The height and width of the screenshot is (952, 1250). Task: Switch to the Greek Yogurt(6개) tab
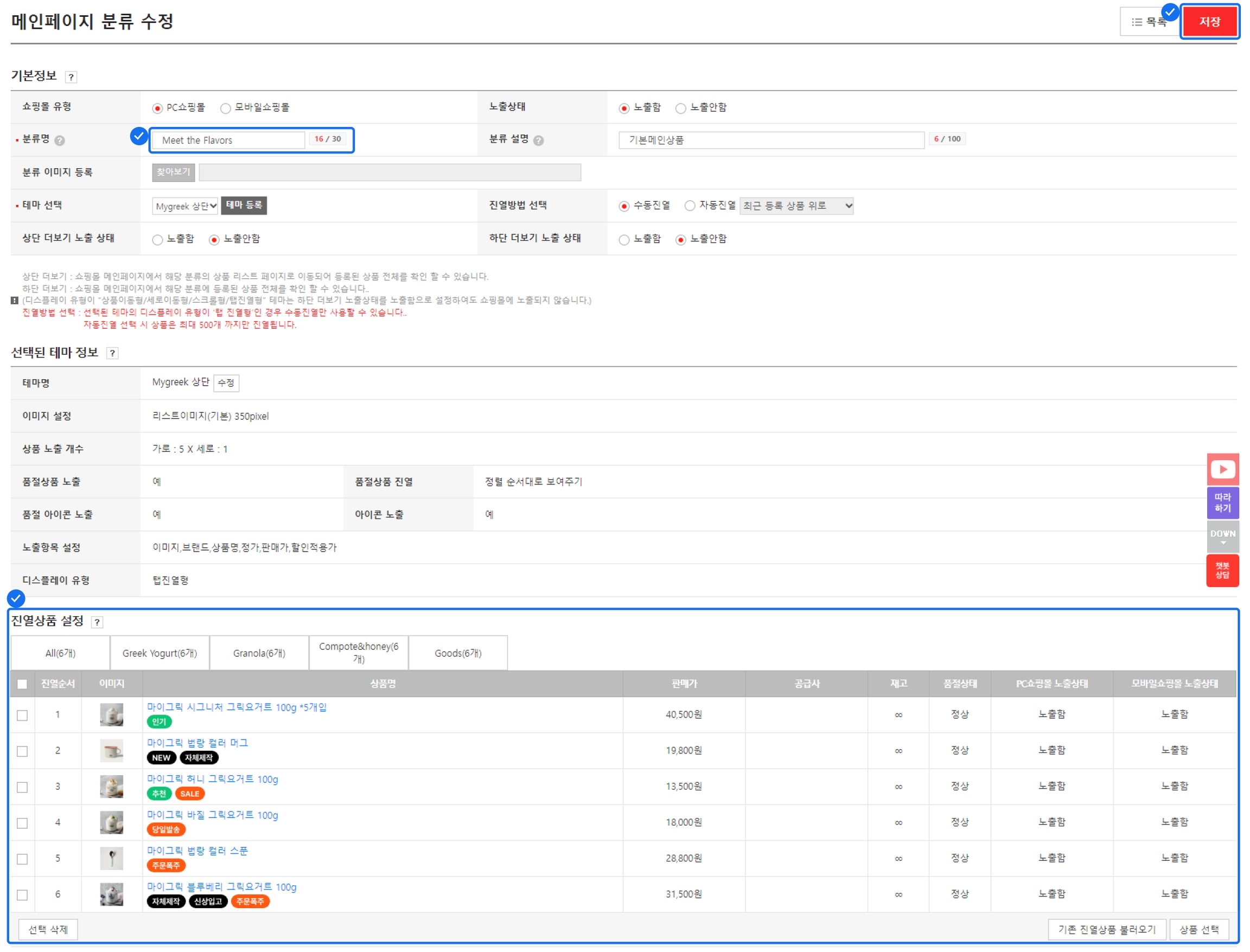[160, 653]
